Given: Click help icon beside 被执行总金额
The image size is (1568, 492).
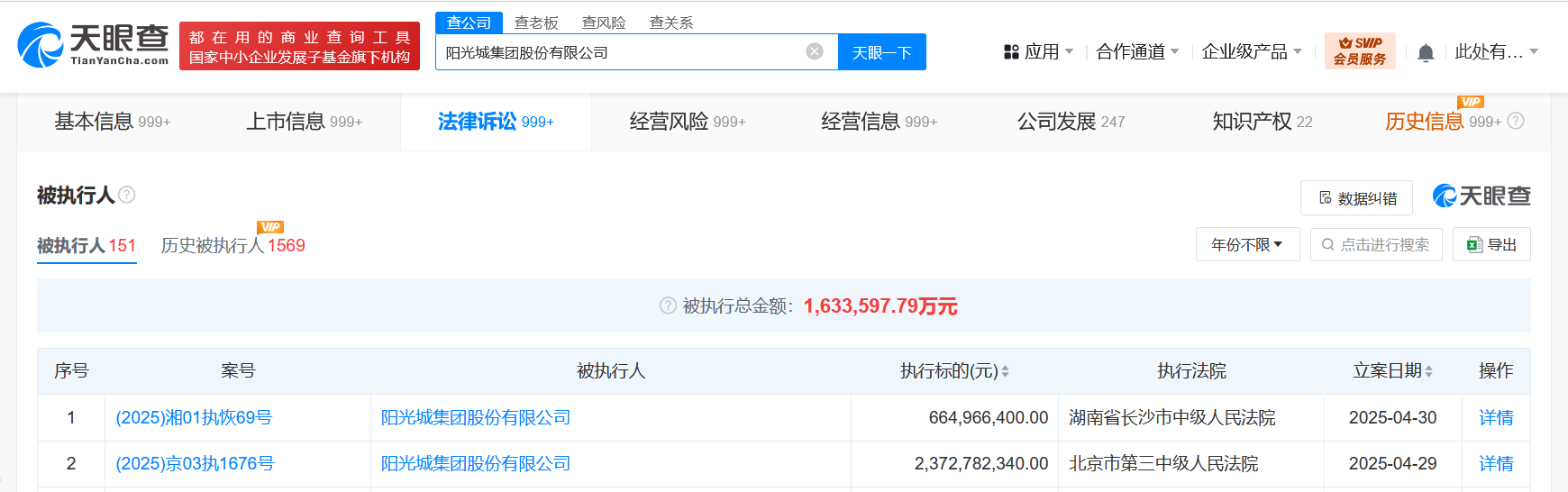Looking at the screenshot, I should pyautogui.click(x=668, y=305).
